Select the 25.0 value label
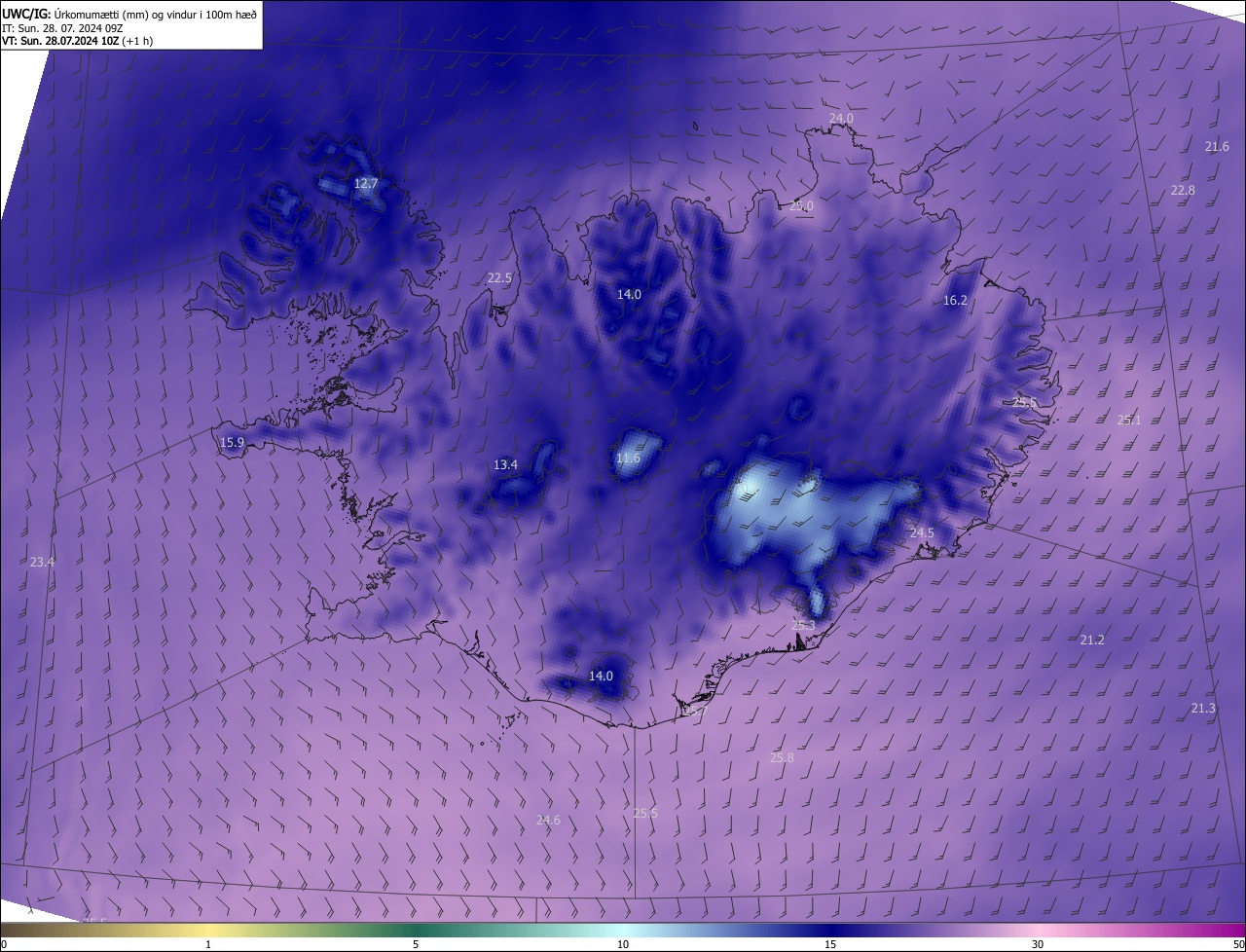This screenshot has height=952, width=1246. click(x=801, y=206)
